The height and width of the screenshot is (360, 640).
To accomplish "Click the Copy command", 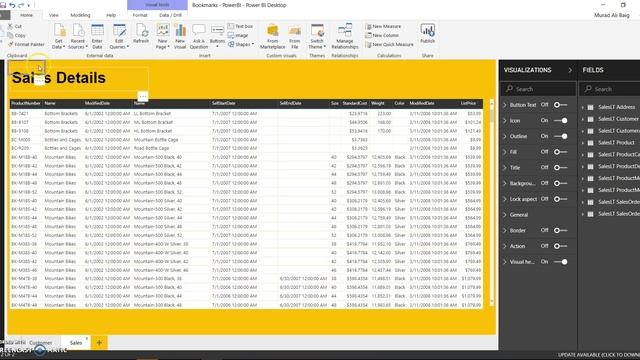I will pyautogui.click(x=16, y=35).
